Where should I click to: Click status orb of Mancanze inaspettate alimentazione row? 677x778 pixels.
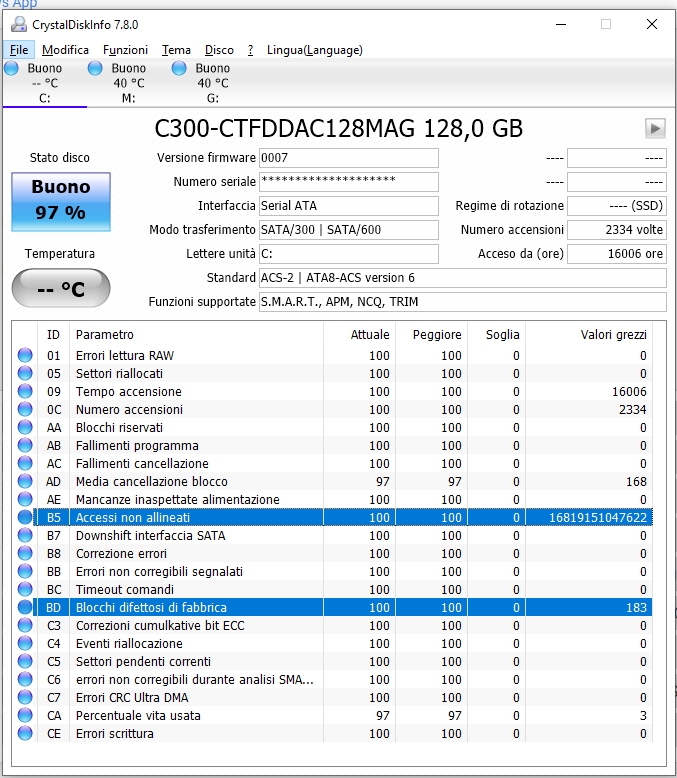tap(25, 499)
